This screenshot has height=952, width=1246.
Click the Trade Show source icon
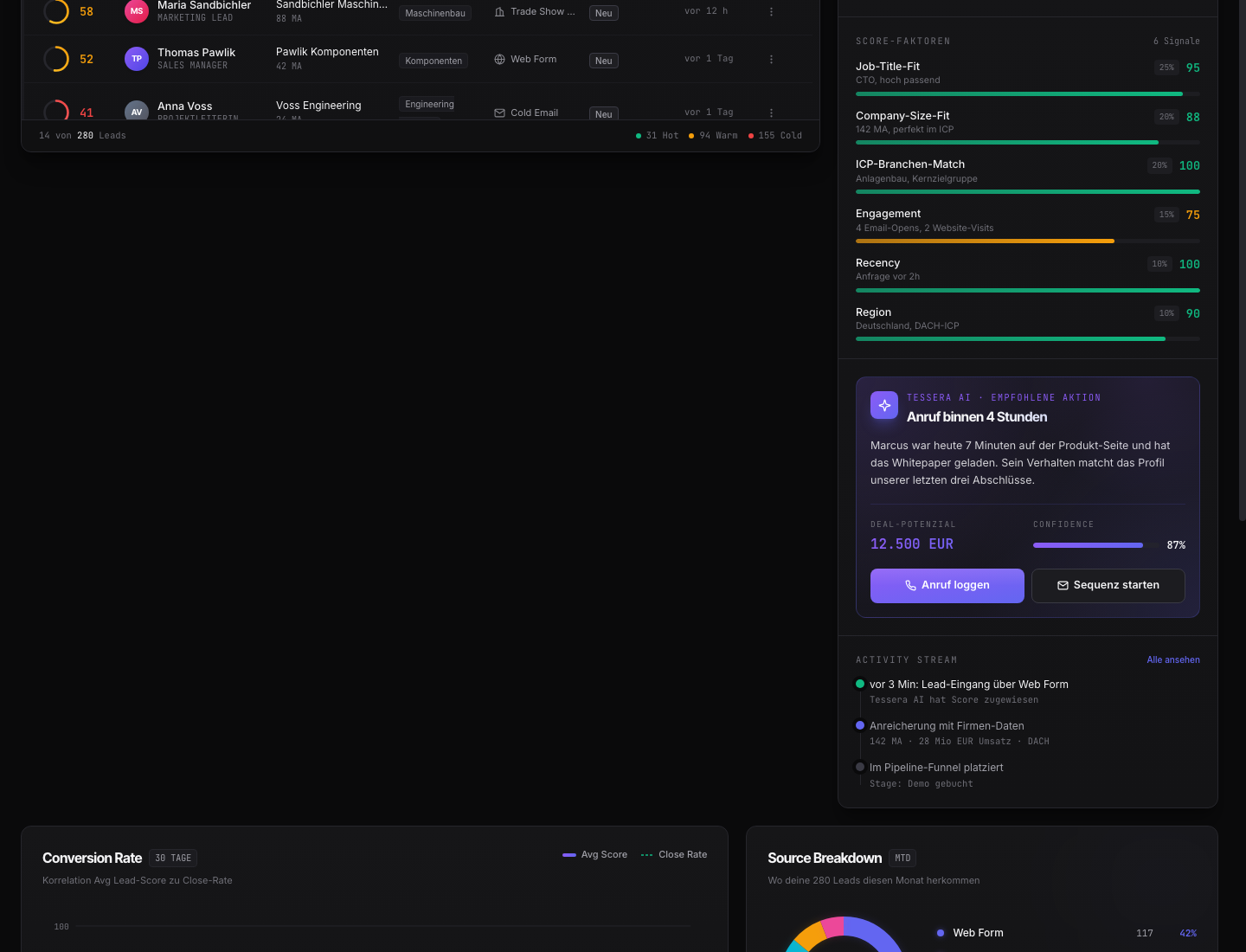(x=499, y=12)
